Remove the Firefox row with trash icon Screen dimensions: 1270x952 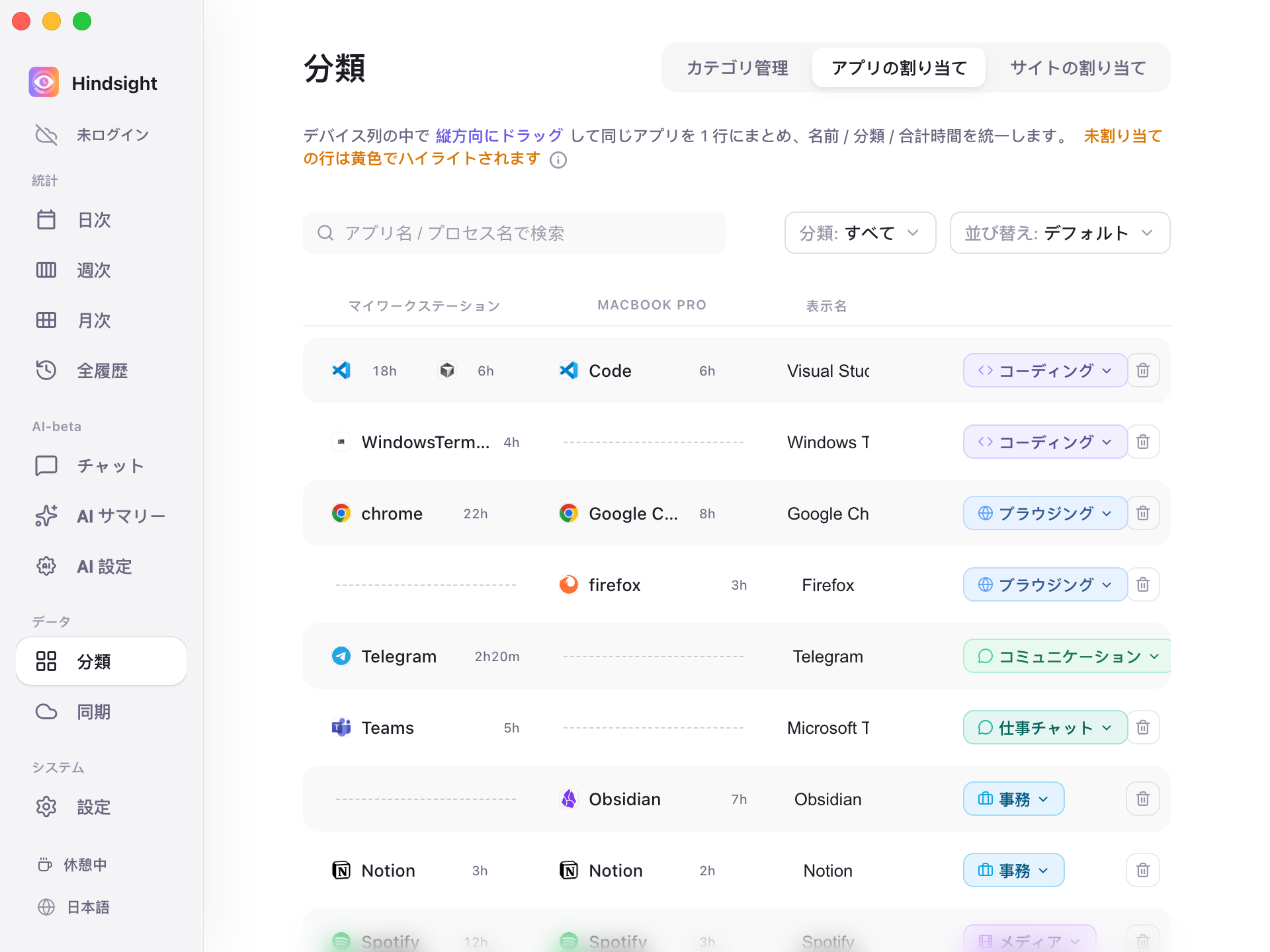(1142, 584)
